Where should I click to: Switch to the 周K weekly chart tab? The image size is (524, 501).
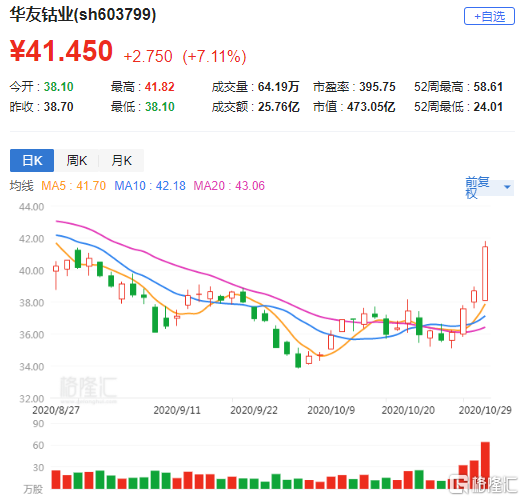point(77,160)
